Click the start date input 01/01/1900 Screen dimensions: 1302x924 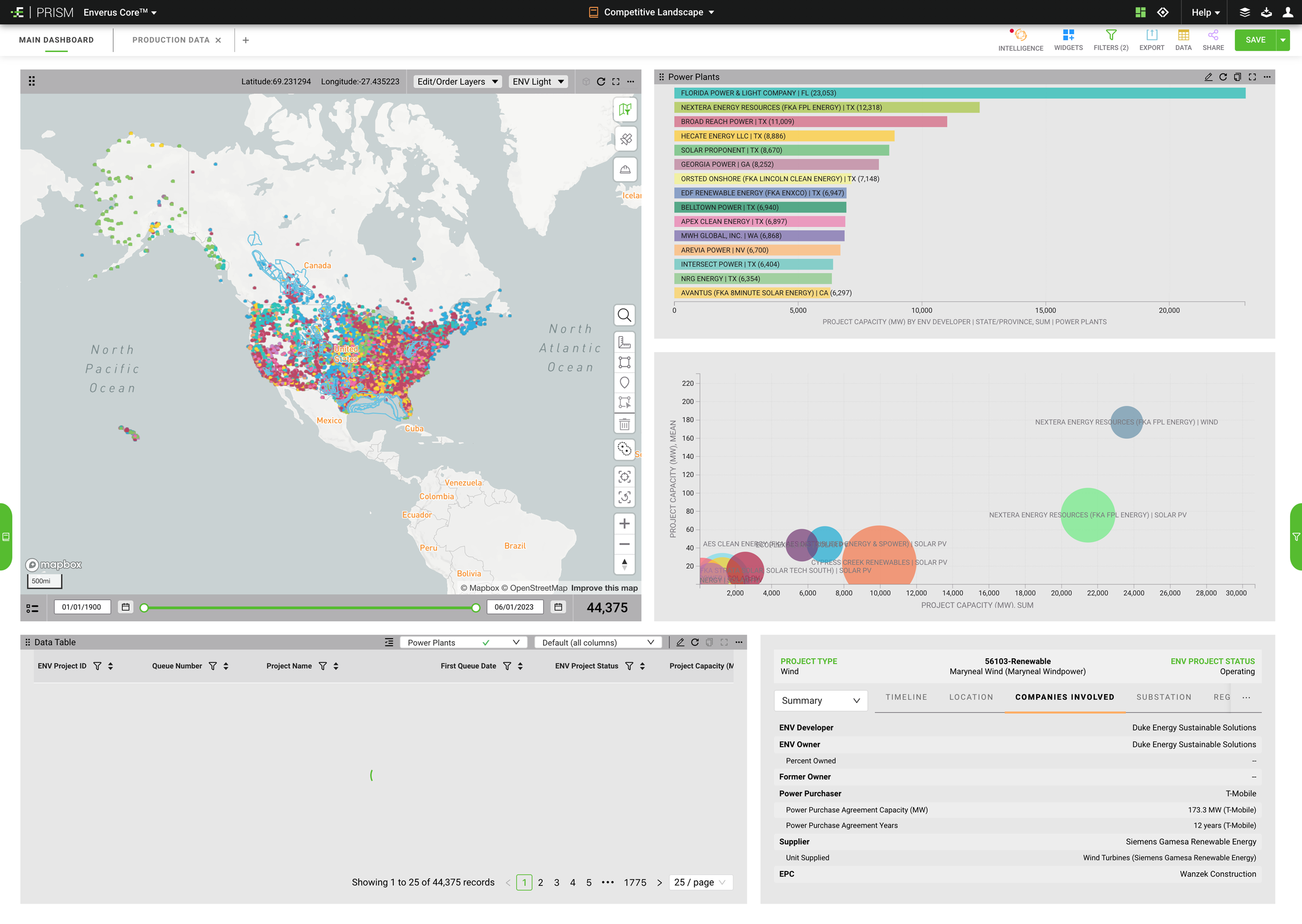(x=82, y=608)
